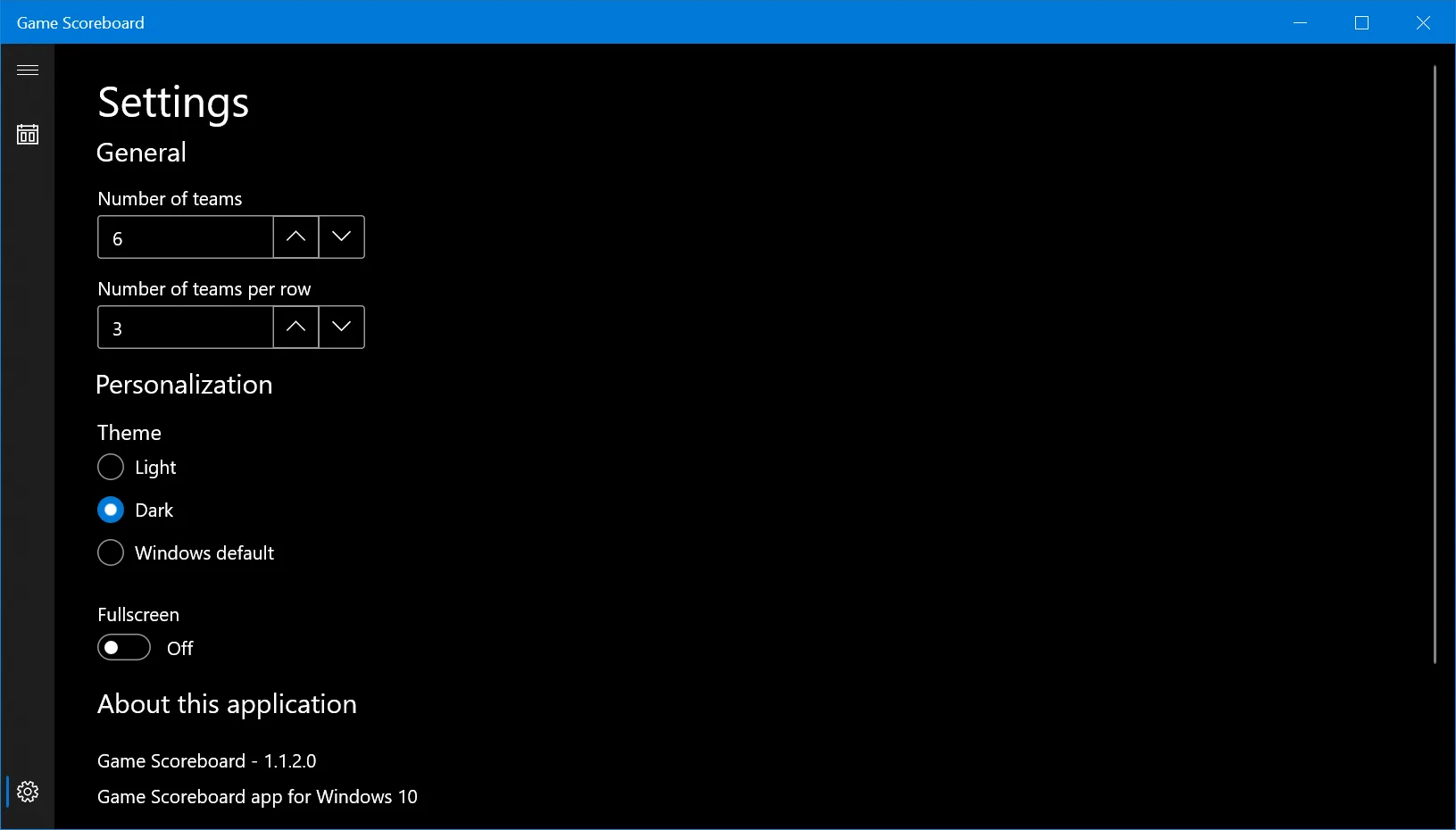
Task: Click the Settings page heading
Action: click(173, 103)
